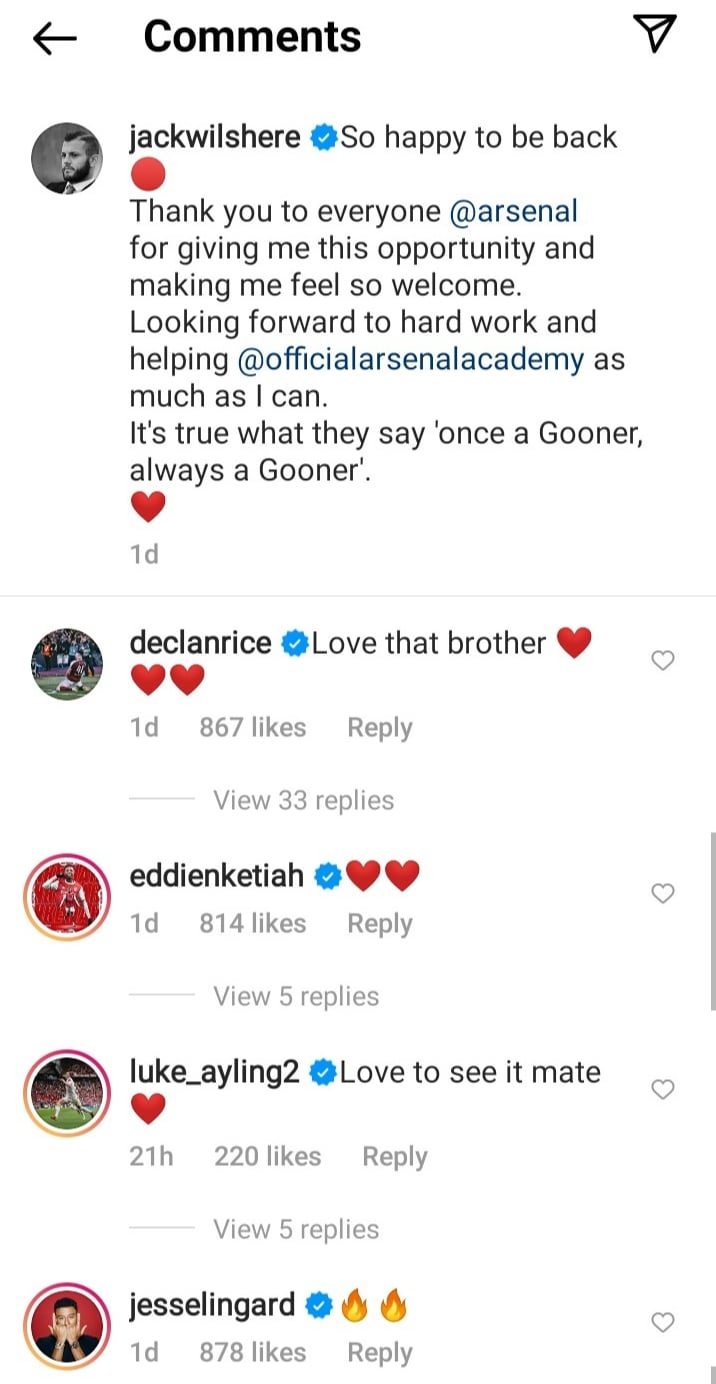Tap the back arrow icon
This screenshot has width=716, height=1384.
pyautogui.click(x=55, y=38)
